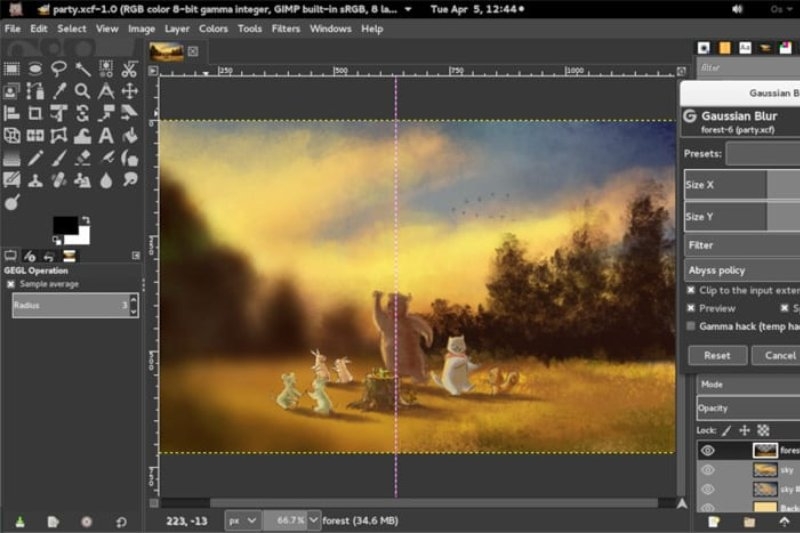Viewport: 800px width, 533px height.
Task: Select the Bucket Fill tool
Action: 130,136
